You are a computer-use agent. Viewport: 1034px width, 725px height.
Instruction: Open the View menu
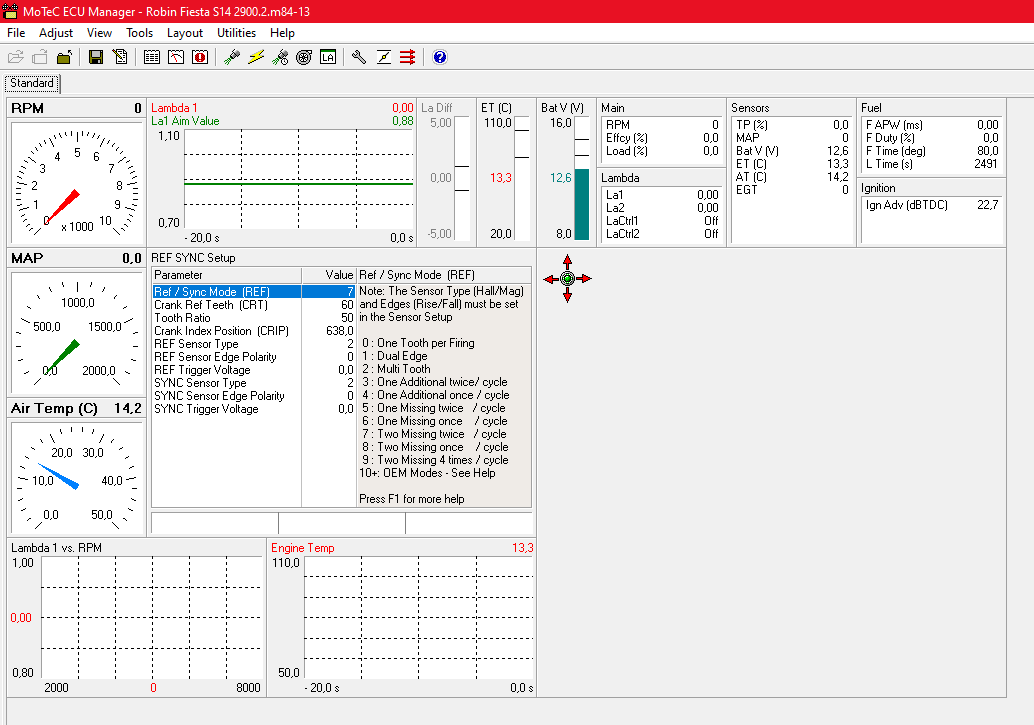99,33
